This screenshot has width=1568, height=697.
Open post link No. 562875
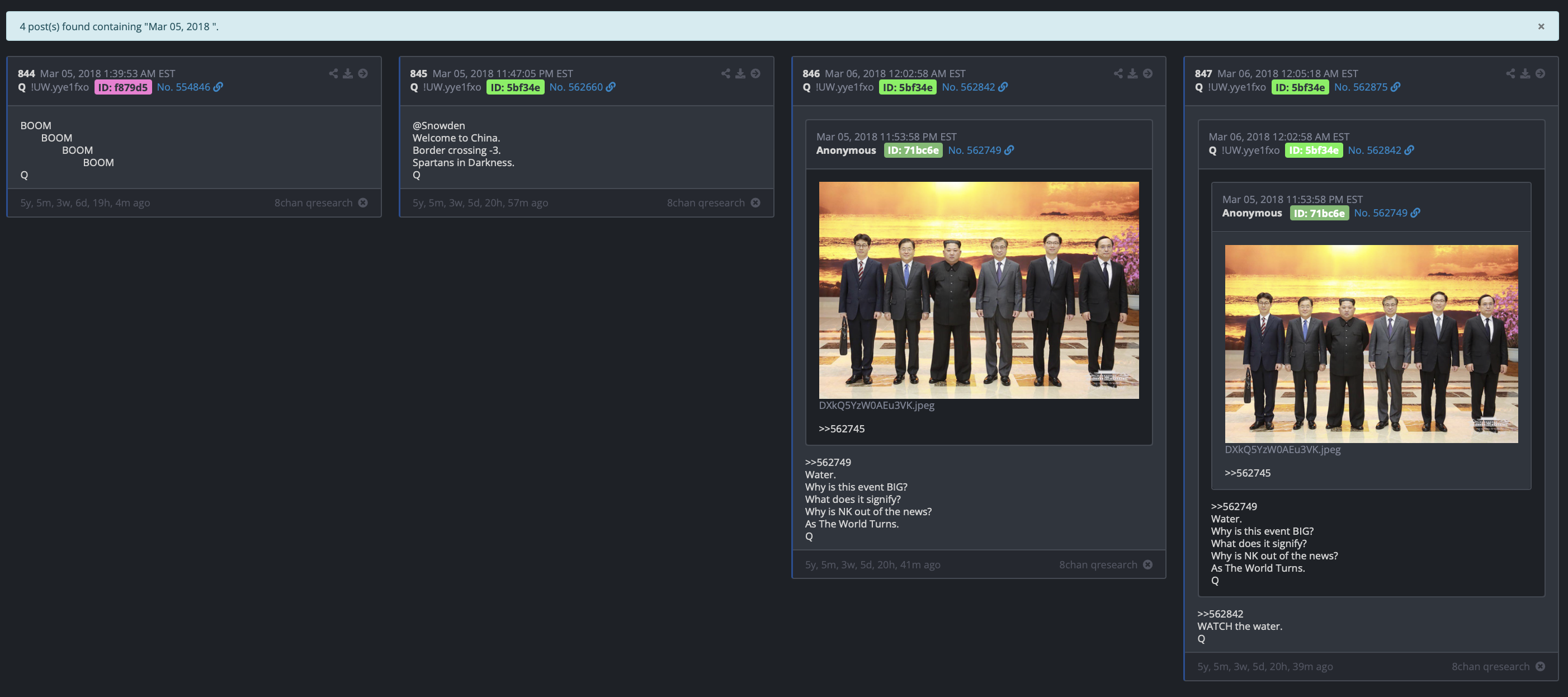click(x=1361, y=87)
